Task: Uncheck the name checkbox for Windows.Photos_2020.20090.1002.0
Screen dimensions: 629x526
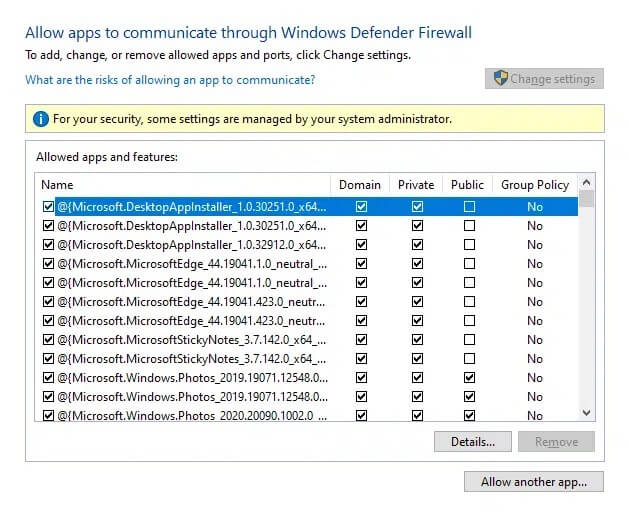Action: [x=48, y=415]
